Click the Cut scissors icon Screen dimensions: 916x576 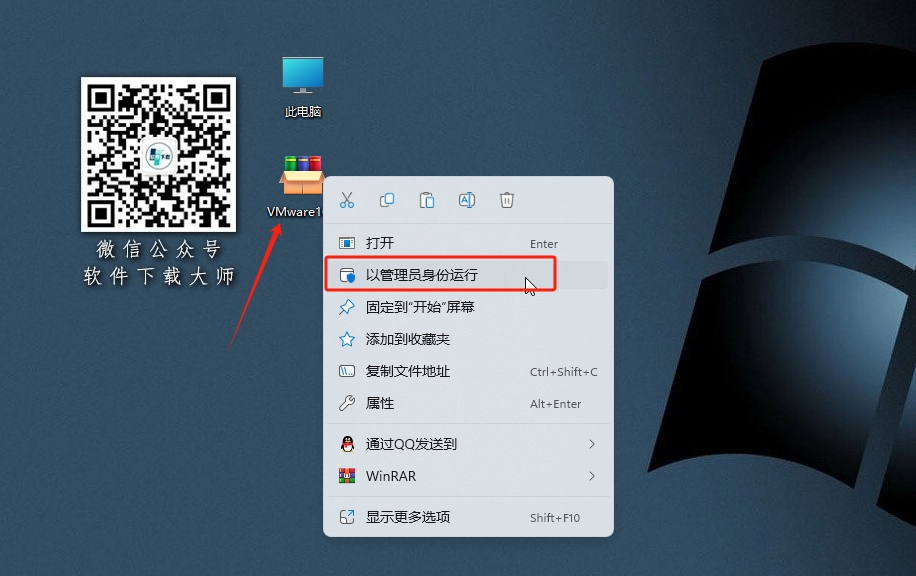coord(347,200)
